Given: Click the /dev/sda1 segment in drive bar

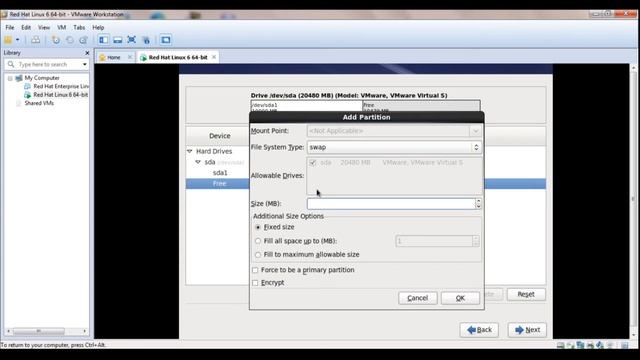Looking at the screenshot, I should click(x=307, y=106).
